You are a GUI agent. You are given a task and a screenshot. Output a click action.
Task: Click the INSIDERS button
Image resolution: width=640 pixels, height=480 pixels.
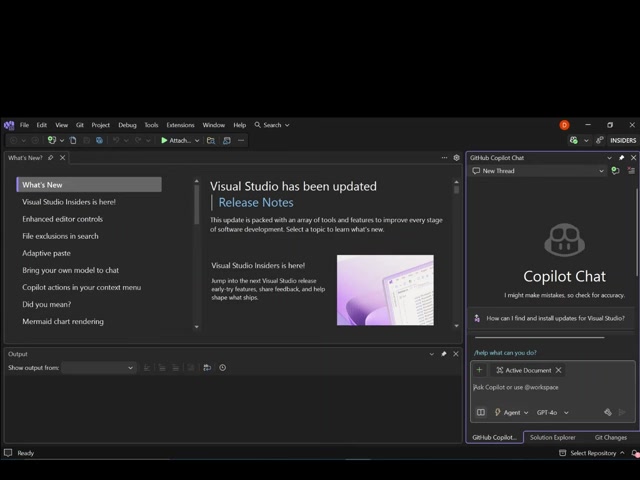[x=623, y=140]
